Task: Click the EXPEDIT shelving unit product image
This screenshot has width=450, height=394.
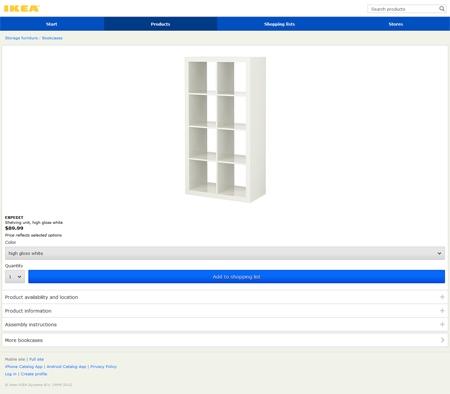Action: point(225,129)
